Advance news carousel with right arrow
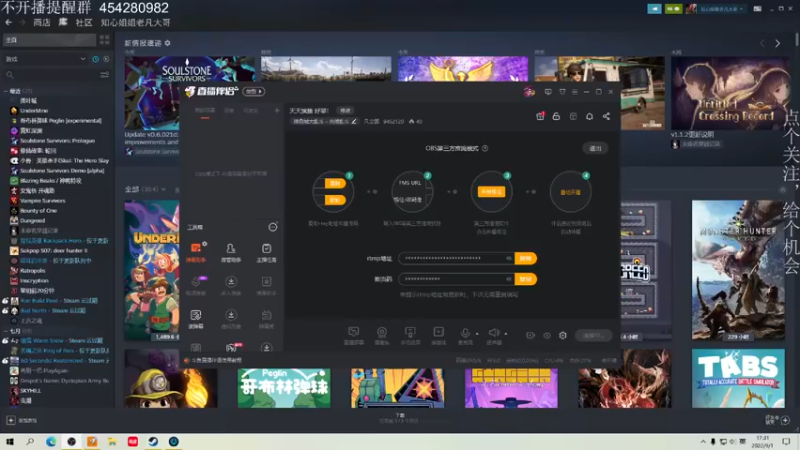The image size is (800, 450). pos(778,44)
